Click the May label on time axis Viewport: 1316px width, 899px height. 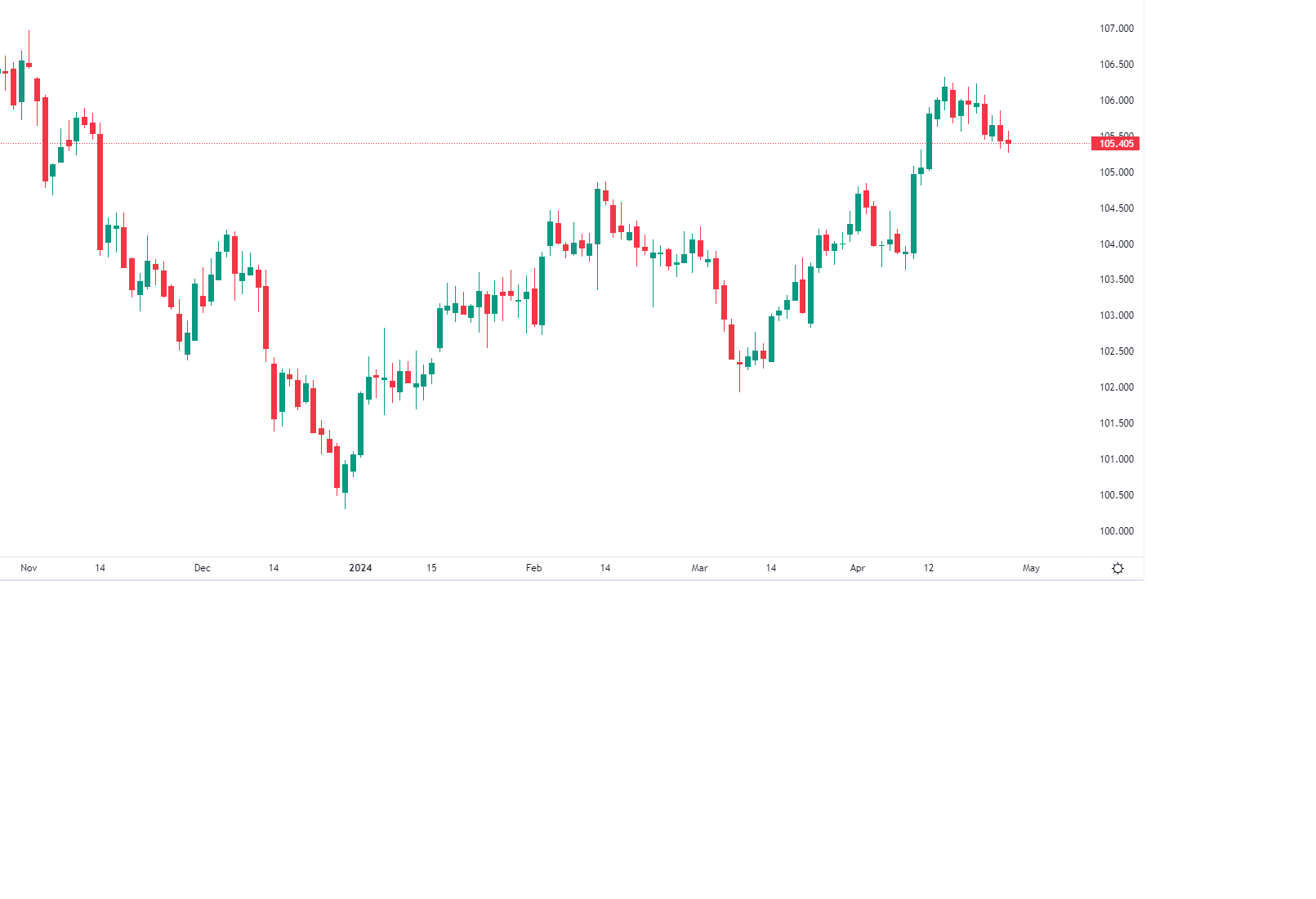click(x=1031, y=568)
